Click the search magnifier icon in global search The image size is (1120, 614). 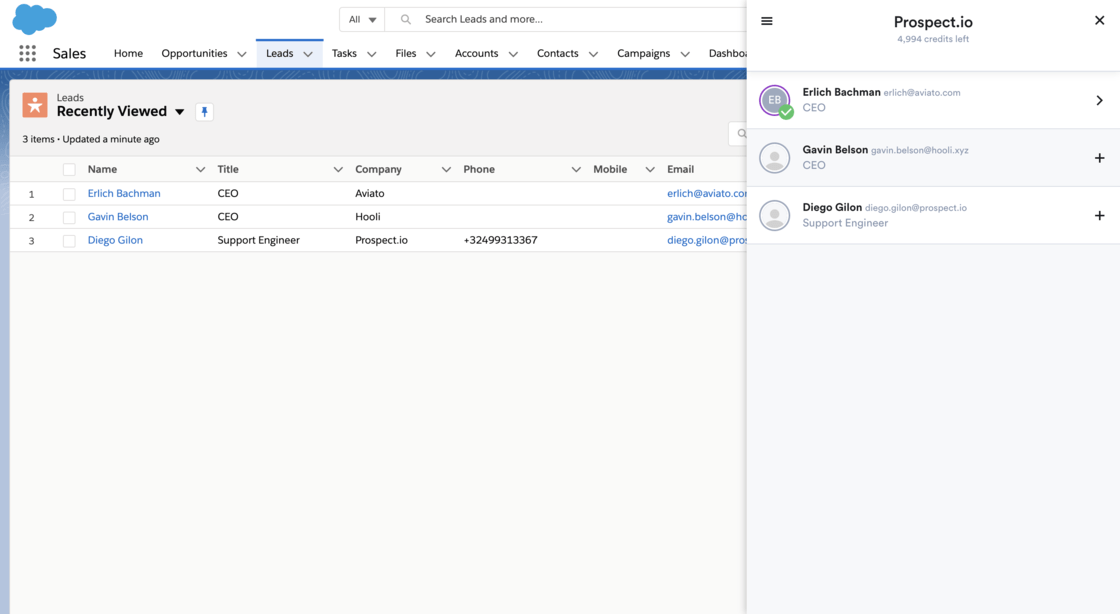(x=406, y=19)
